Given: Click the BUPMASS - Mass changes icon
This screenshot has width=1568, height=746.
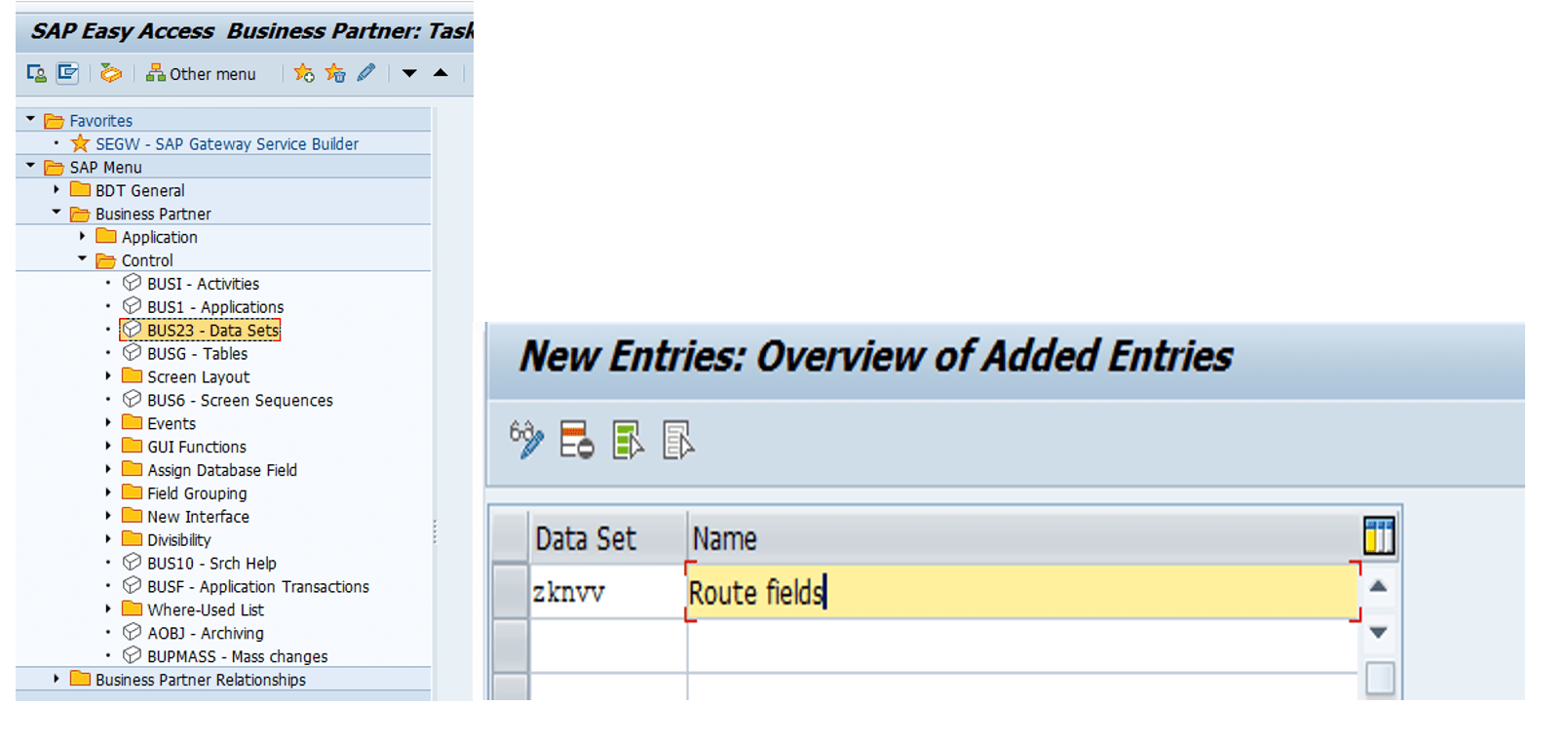Looking at the screenshot, I should click(132, 656).
